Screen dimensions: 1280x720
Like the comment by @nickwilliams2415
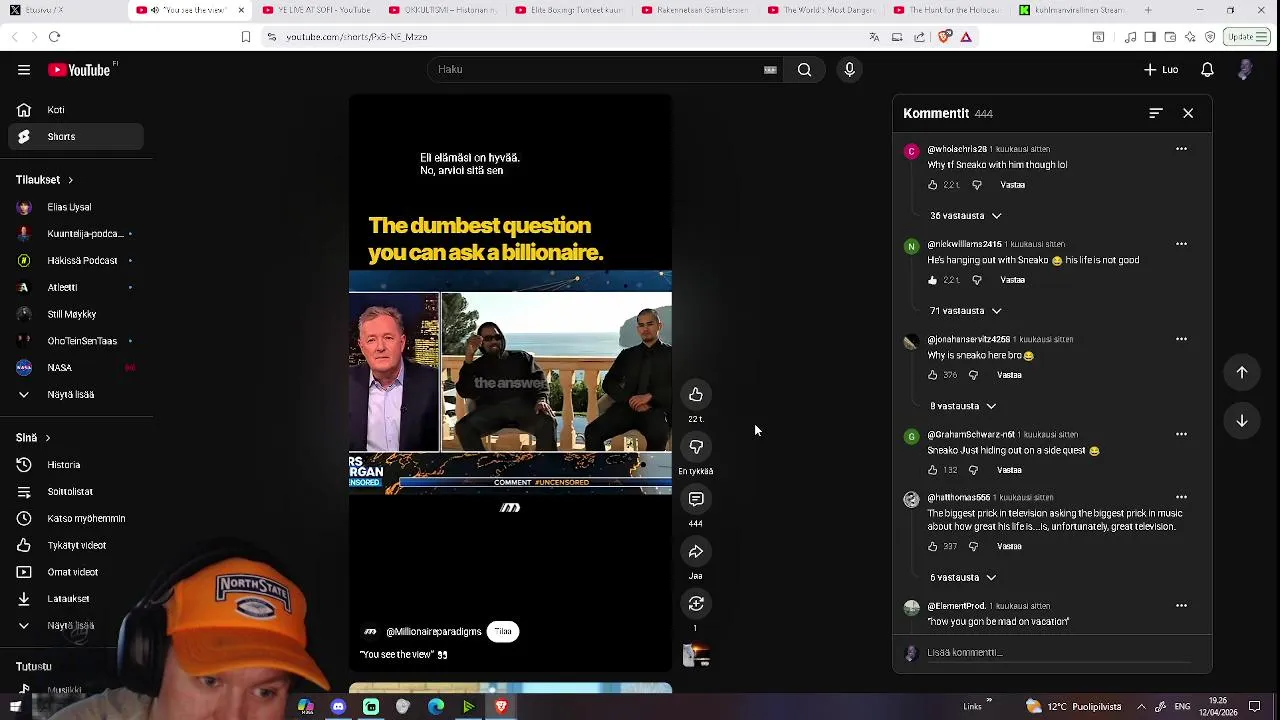[933, 280]
